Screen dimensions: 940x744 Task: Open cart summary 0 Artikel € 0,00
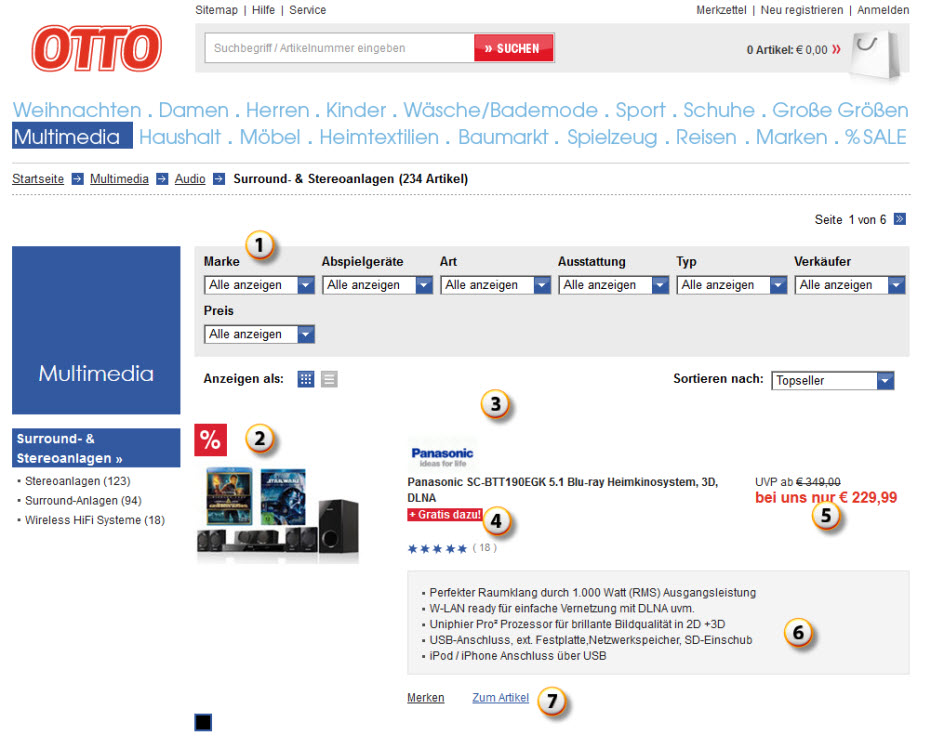tap(793, 50)
